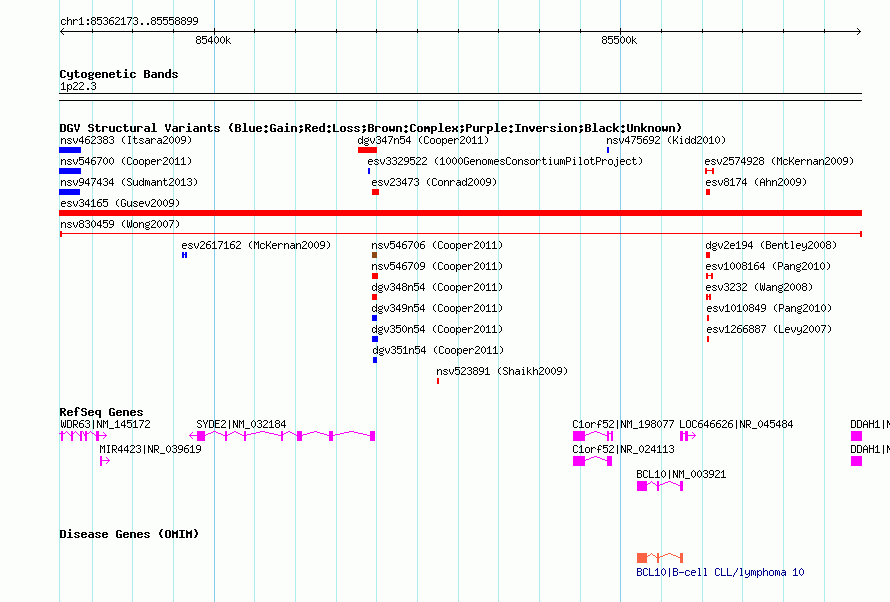The height and width of the screenshot is (602, 890).
Task: Click the dgv348n54 (Cooper2011) label
Action: tap(437, 287)
